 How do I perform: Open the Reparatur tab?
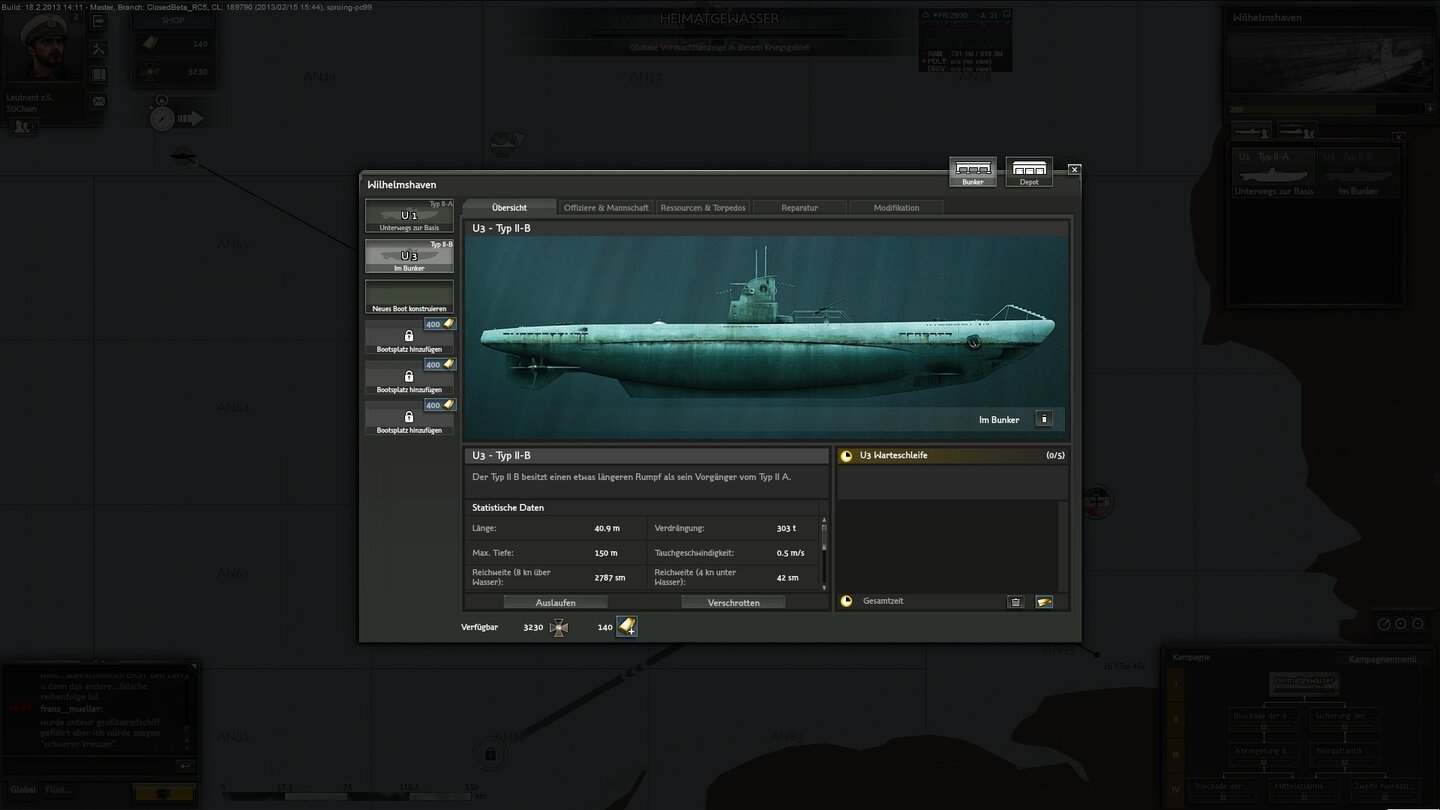tap(800, 207)
